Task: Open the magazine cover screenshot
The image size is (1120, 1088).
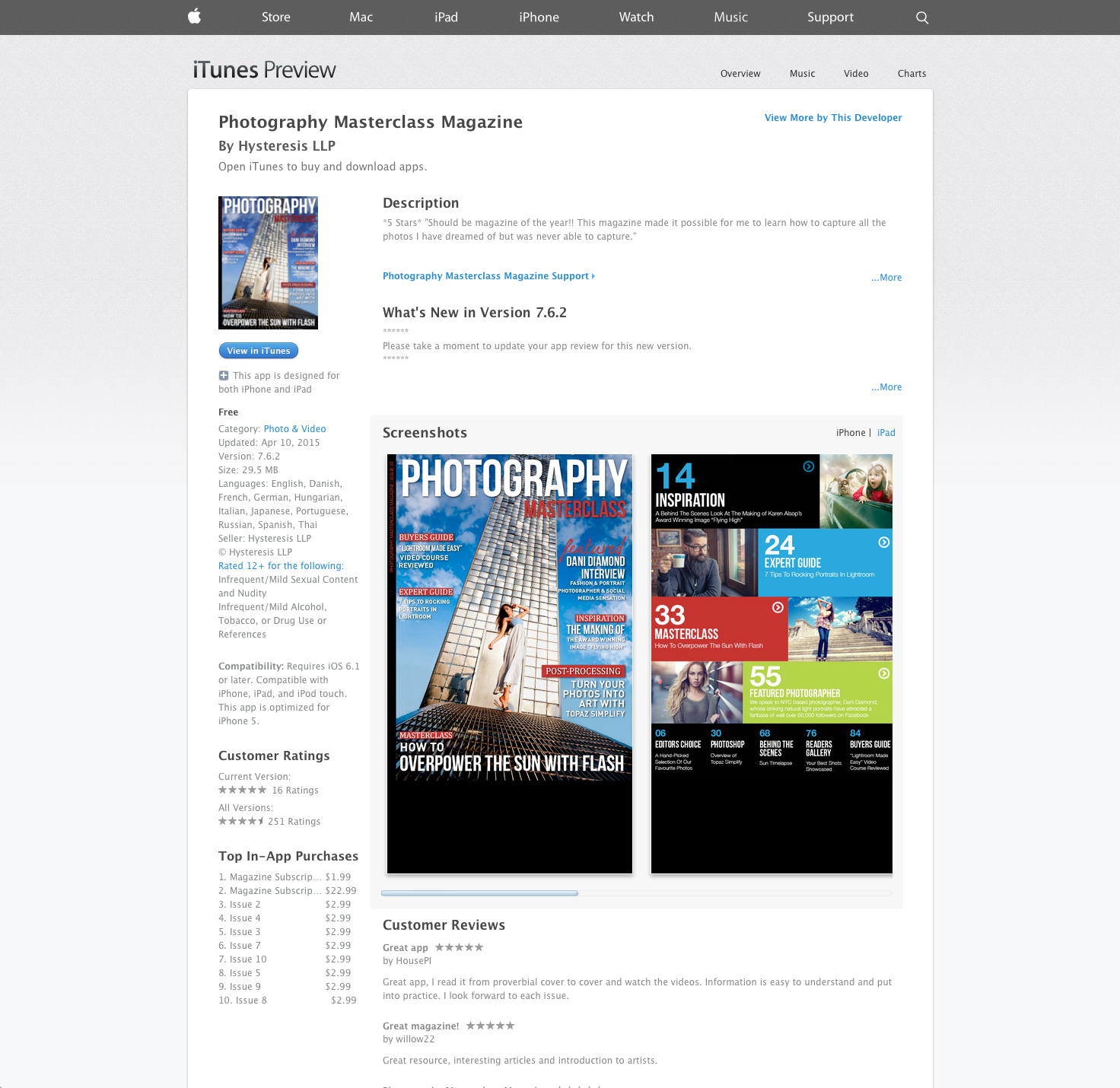Action: click(x=510, y=664)
